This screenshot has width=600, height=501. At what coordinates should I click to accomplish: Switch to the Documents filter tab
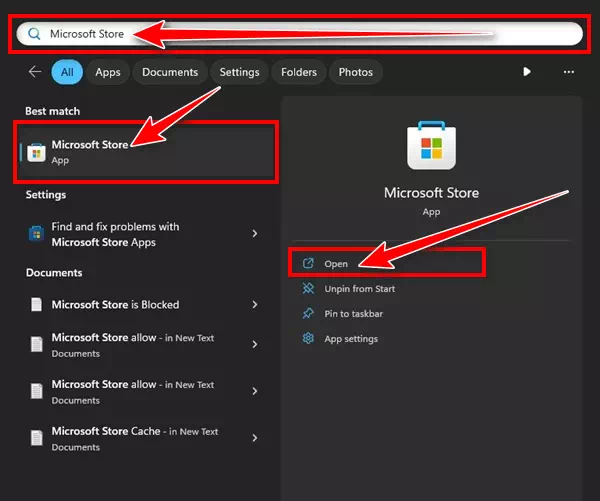(x=170, y=72)
